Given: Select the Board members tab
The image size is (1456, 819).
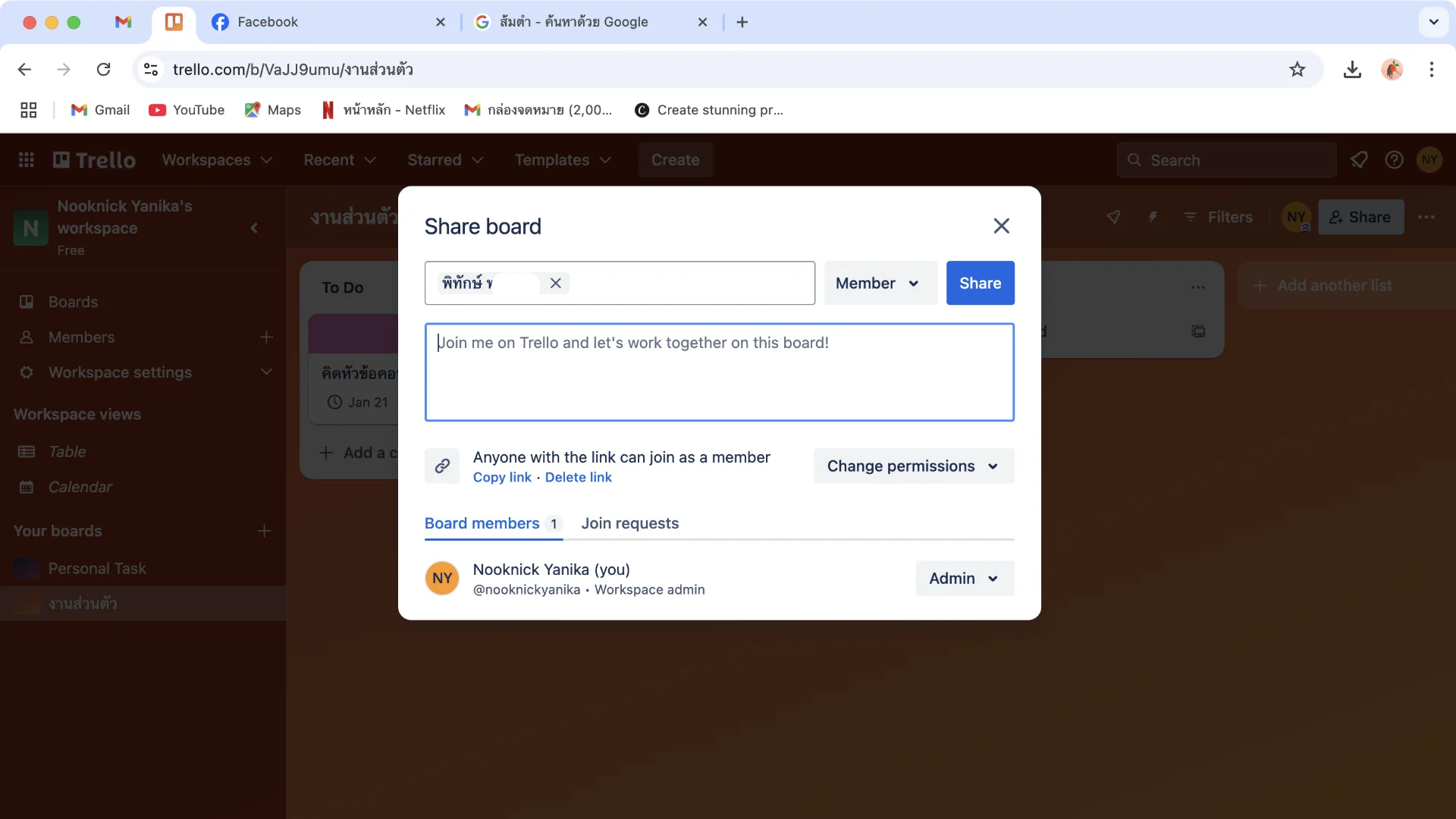Looking at the screenshot, I should [482, 523].
